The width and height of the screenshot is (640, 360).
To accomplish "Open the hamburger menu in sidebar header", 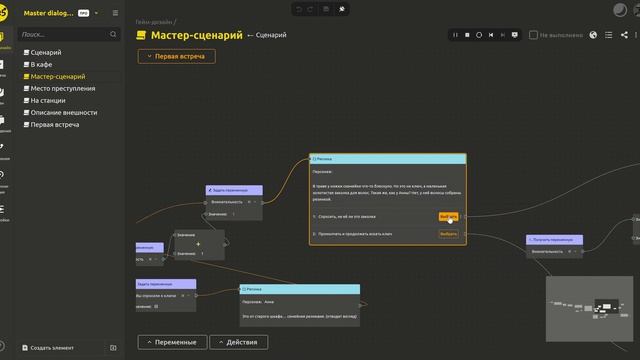I will [x=116, y=13].
